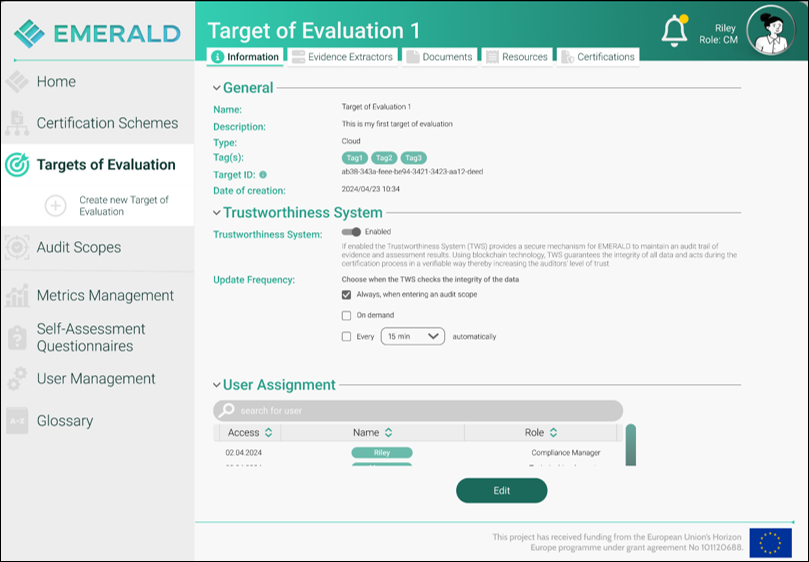
Task: Click the Certification Schemes icon
Action: pyautogui.click(x=17, y=123)
